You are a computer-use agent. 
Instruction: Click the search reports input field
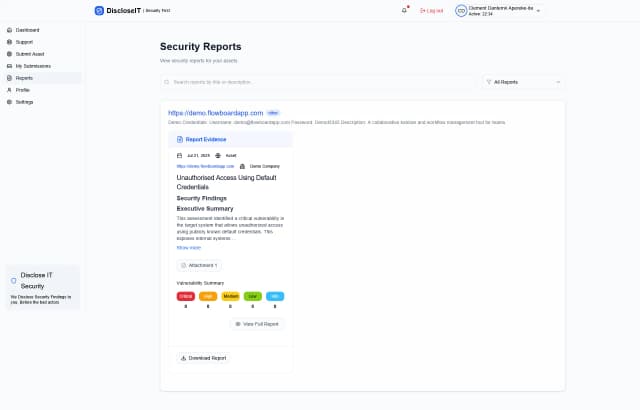tap(318, 81)
